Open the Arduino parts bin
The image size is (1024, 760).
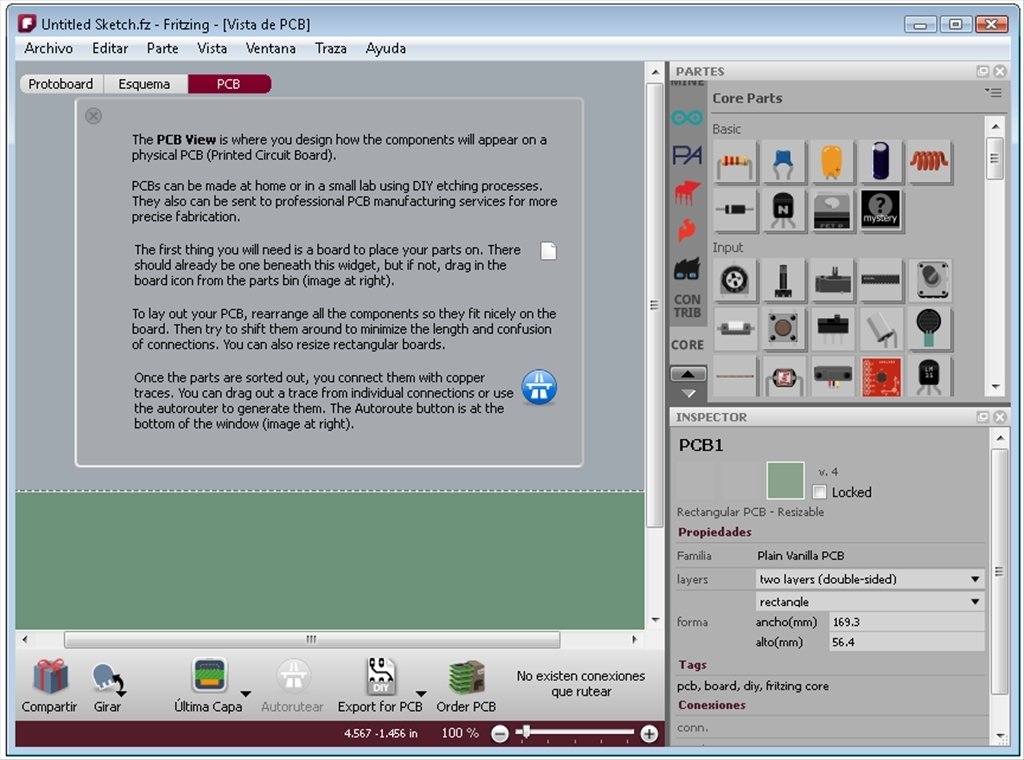point(687,118)
